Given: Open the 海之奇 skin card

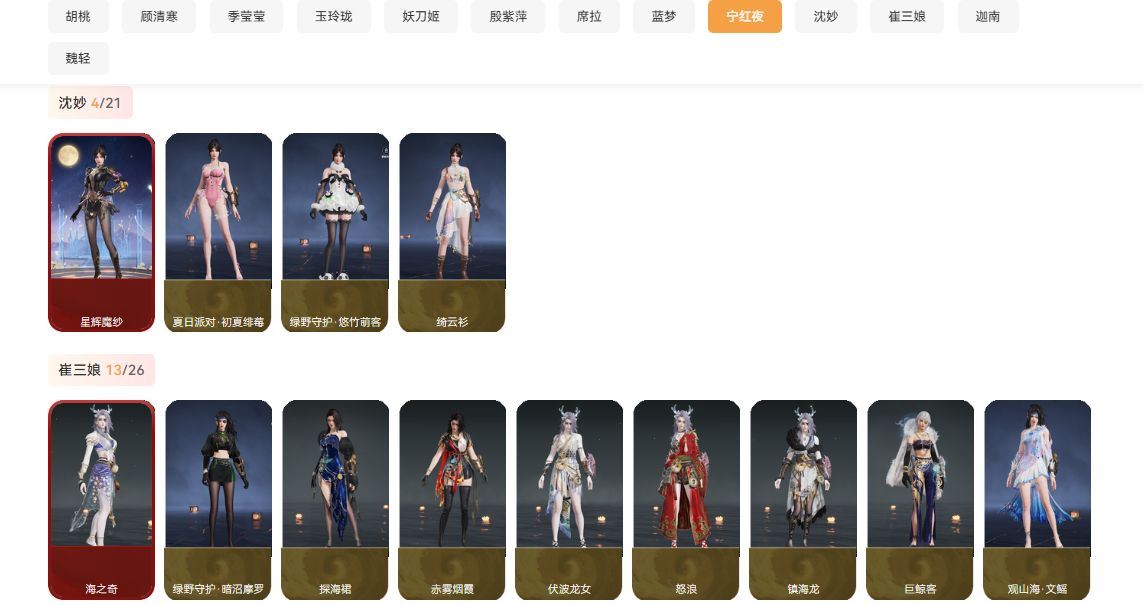Looking at the screenshot, I should tap(101, 500).
